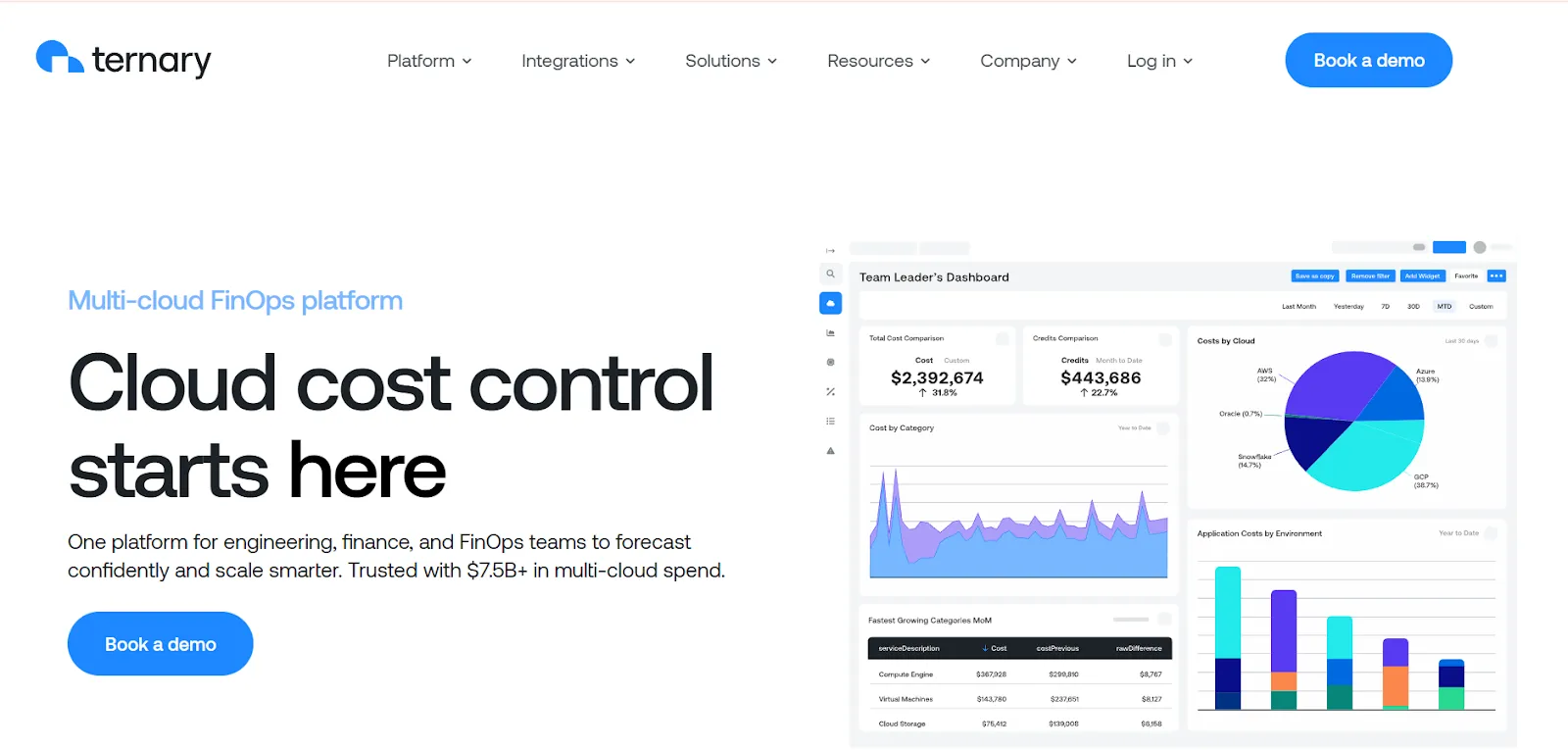
Task: Click the search magnifier icon in dashboard sidebar
Action: pos(830,275)
